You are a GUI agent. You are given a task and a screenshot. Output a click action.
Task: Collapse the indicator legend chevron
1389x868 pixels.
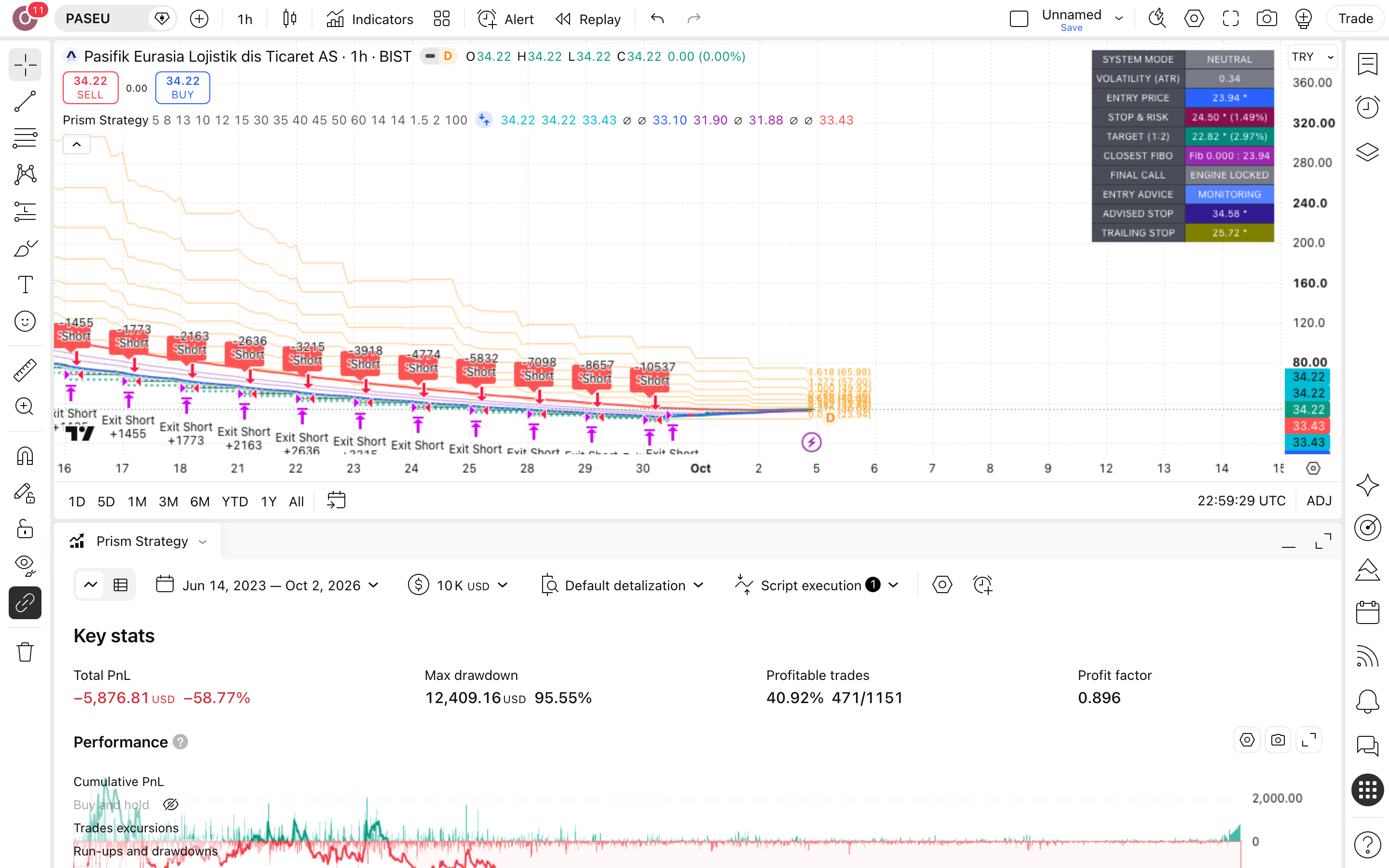click(x=76, y=144)
